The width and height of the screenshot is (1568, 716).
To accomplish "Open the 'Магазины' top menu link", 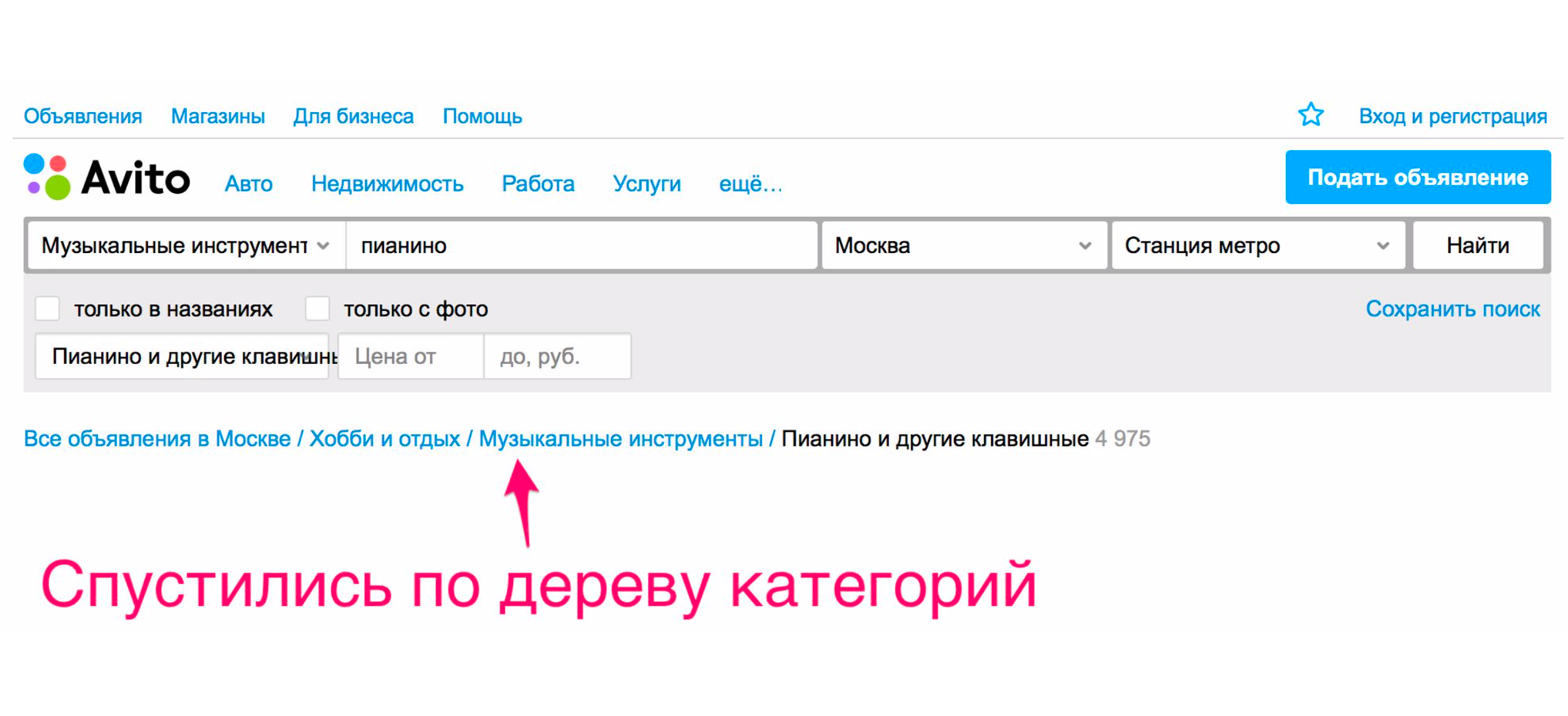I will pos(218,116).
